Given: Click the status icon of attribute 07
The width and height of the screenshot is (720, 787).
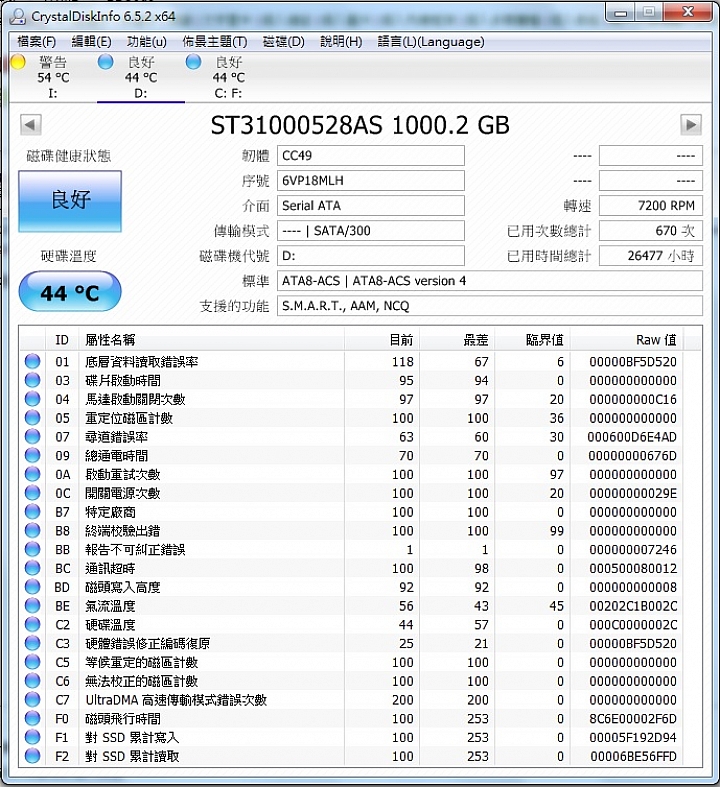Looking at the screenshot, I should click(x=33, y=436).
